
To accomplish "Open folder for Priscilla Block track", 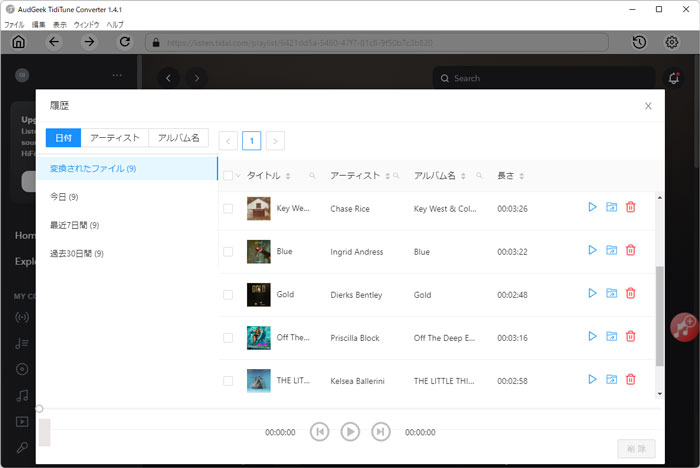I will tap(611, 336).
